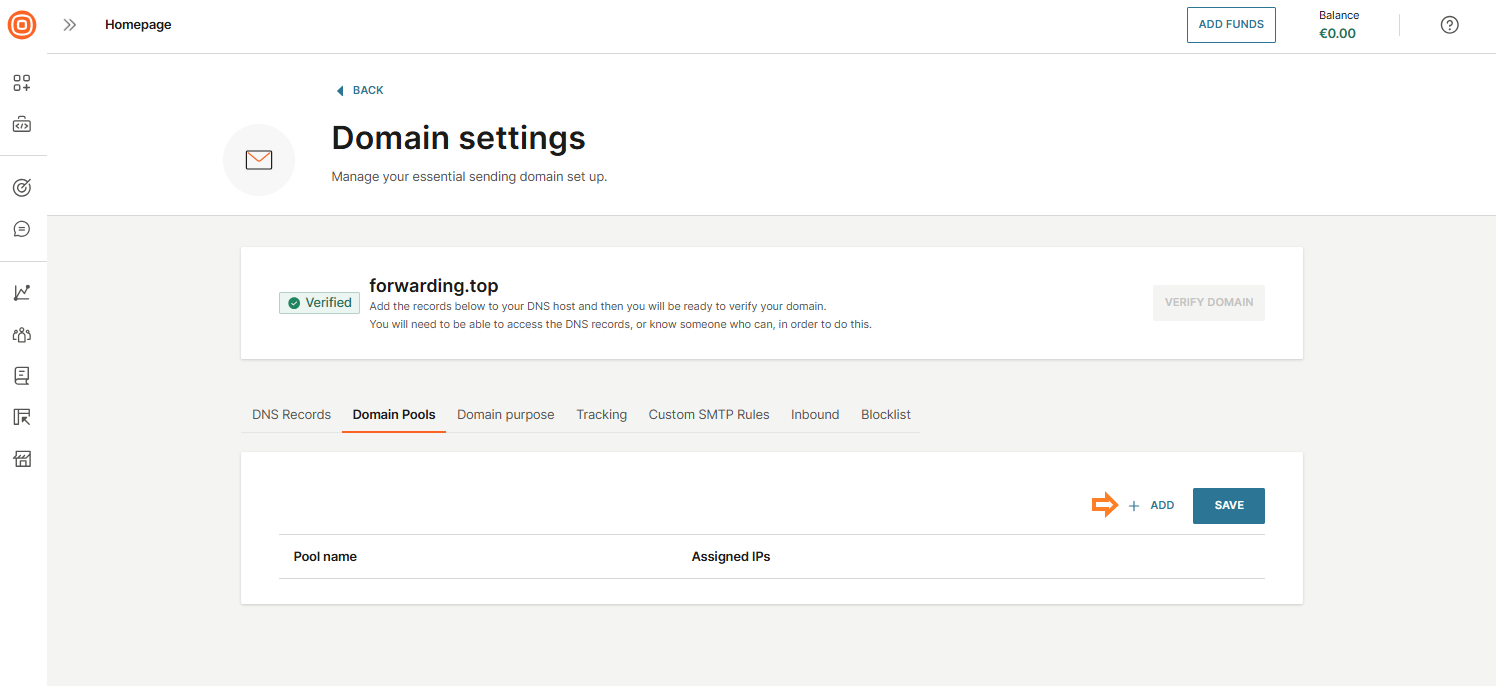Open the squares-plus apps icon in sidebar
The image size is (1496, 686).
[22, 83]
